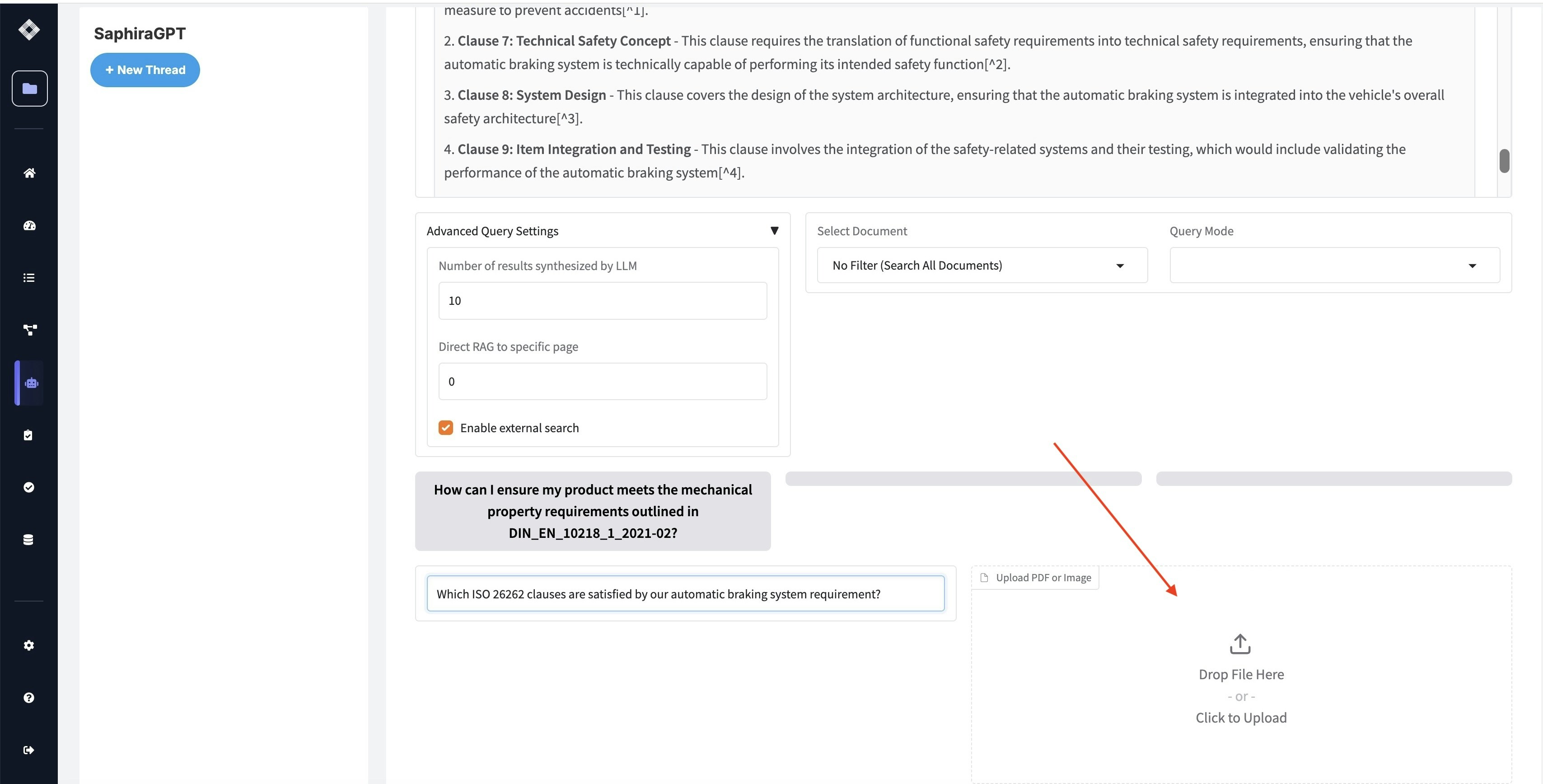The image size is (1543, 784).
Task: Click the database stack icon
Action: click(x=28, y=540)
